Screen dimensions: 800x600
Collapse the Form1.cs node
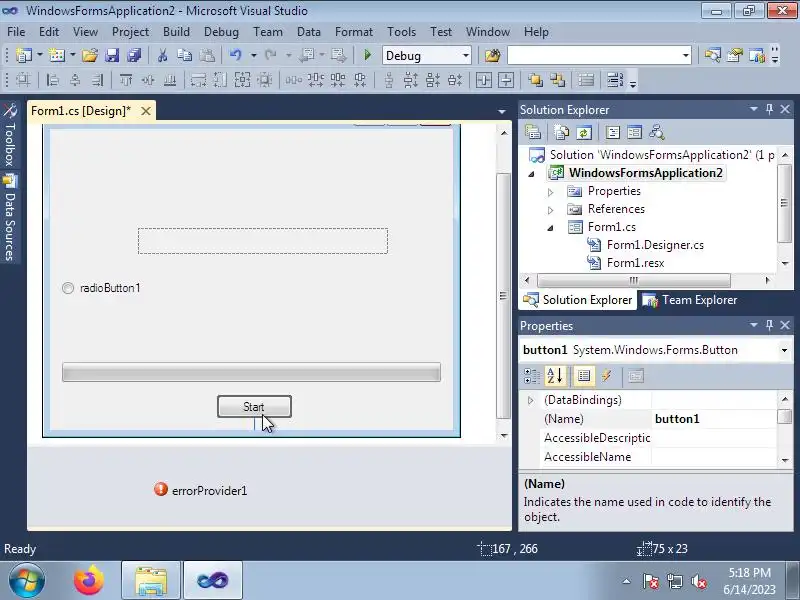[x=551, y=228]
